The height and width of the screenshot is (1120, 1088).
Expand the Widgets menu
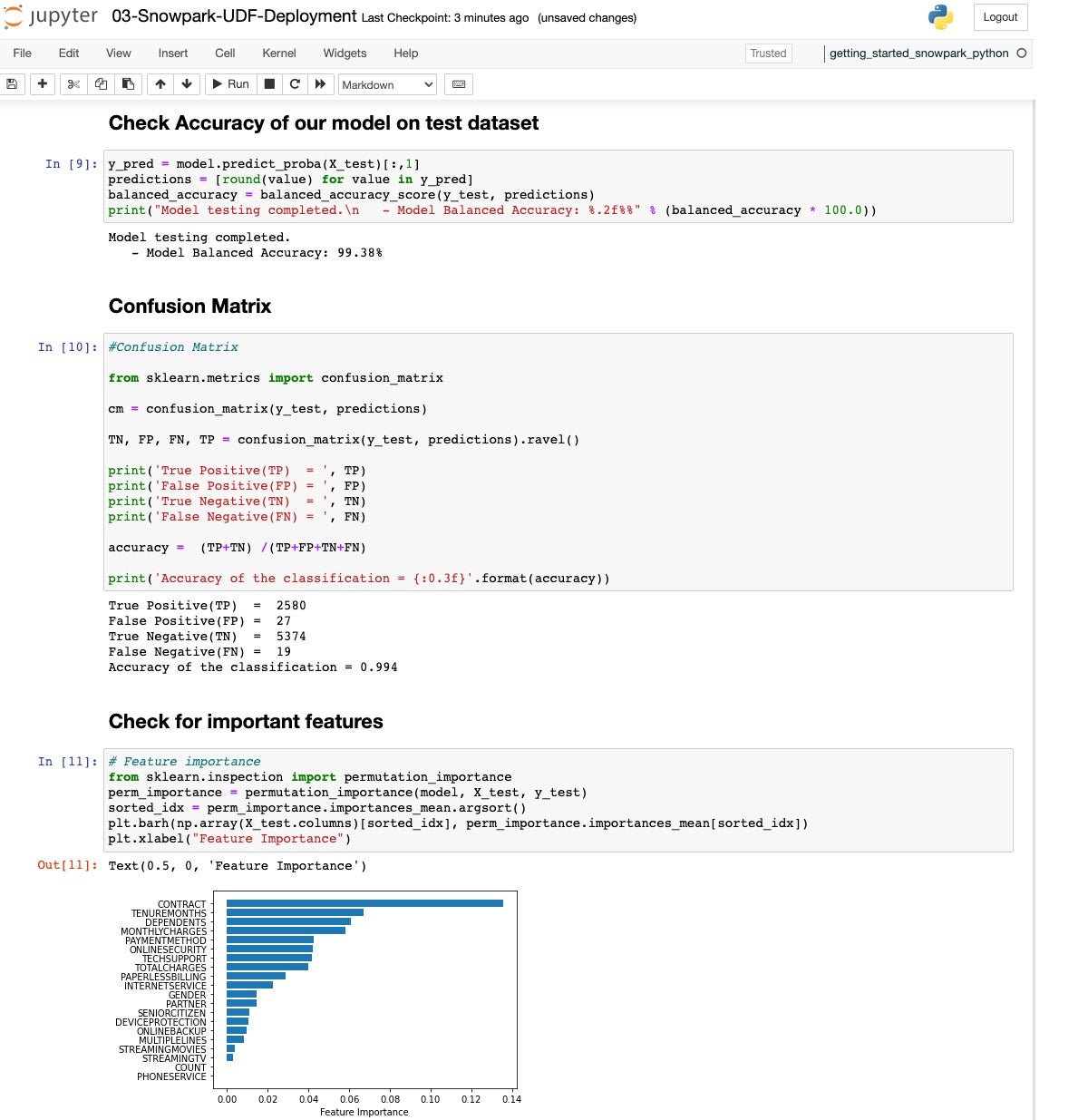(x=345, y=54)
